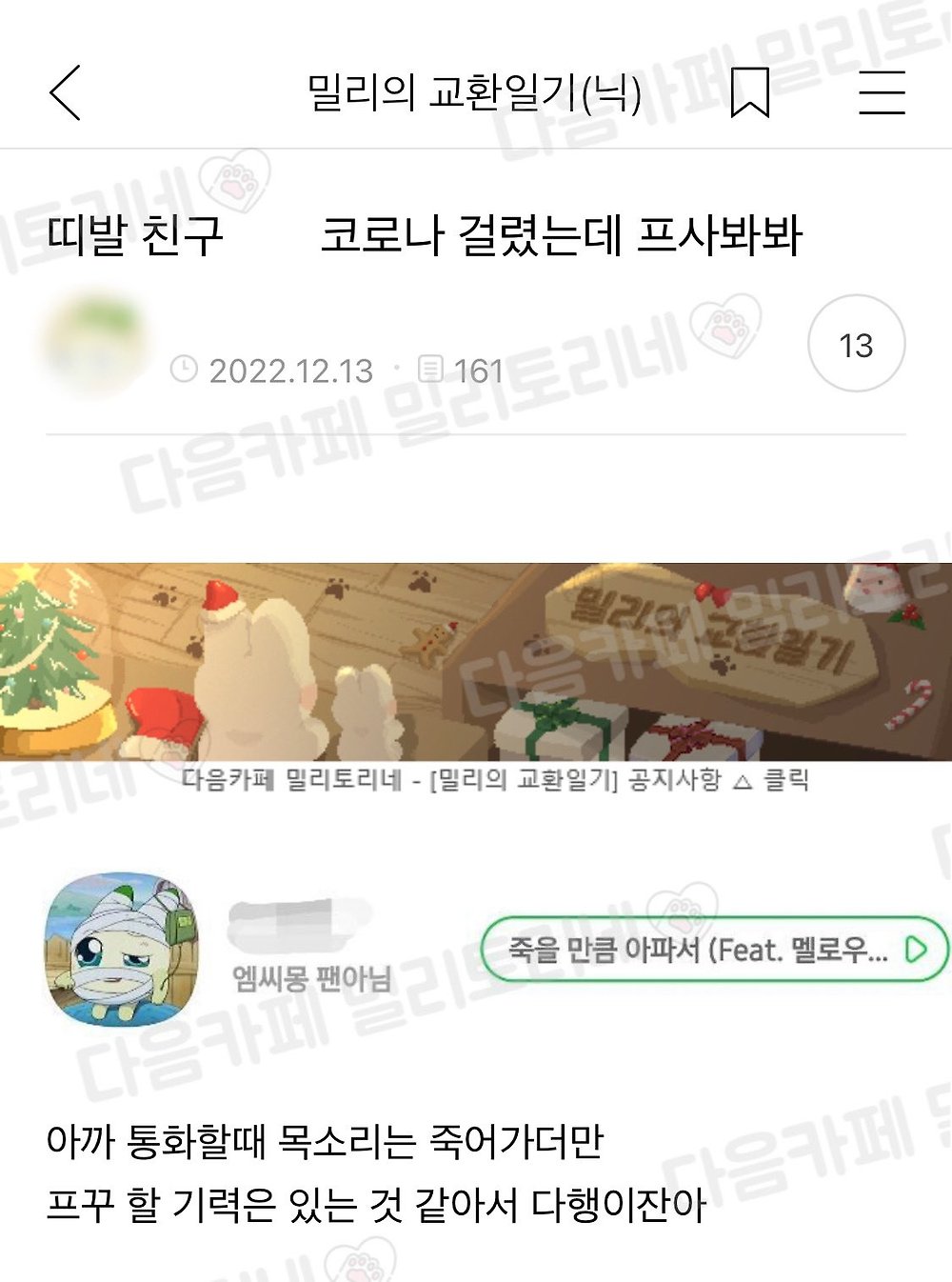
Task: Select the post title 코로나 걸렸는데 프사봐봐
Action: [562, 234]
